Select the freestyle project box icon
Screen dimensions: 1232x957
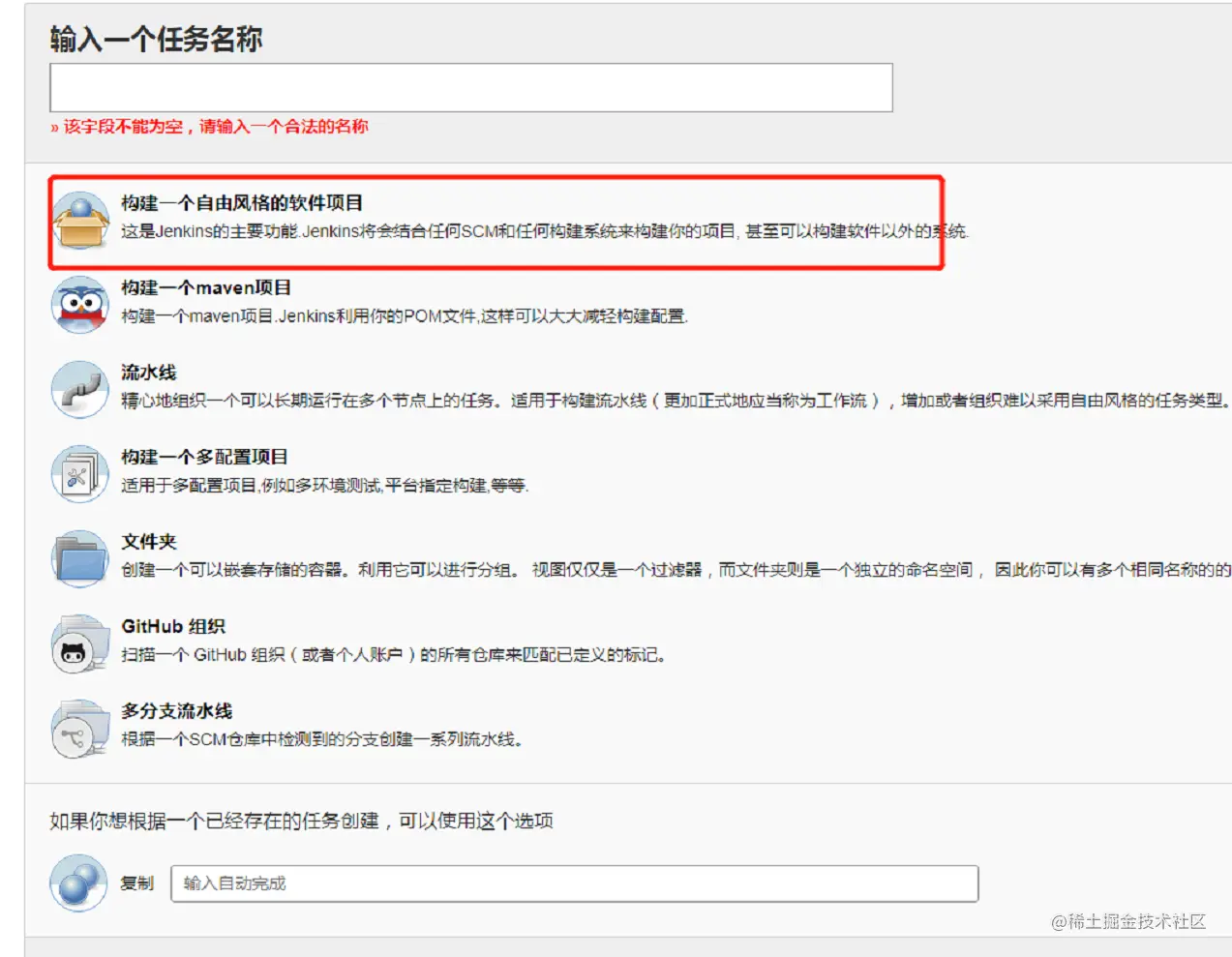80,221
